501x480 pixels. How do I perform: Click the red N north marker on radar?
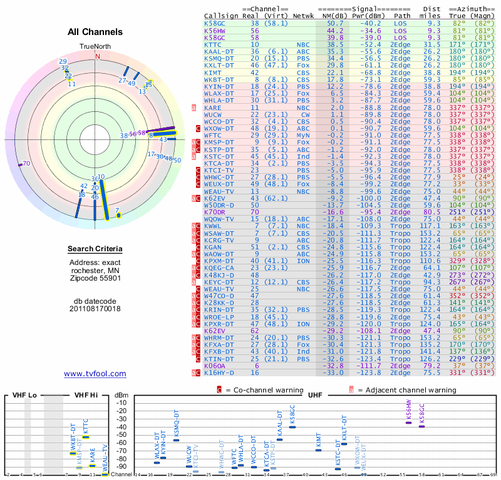pyautogui.click(x=98, y=56)
